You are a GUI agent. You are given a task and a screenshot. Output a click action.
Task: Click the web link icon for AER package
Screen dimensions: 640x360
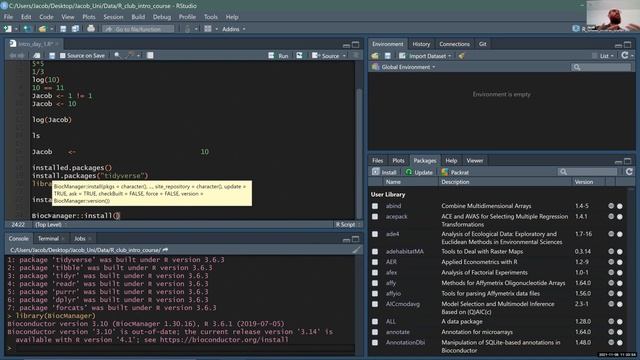click(611, 262)
